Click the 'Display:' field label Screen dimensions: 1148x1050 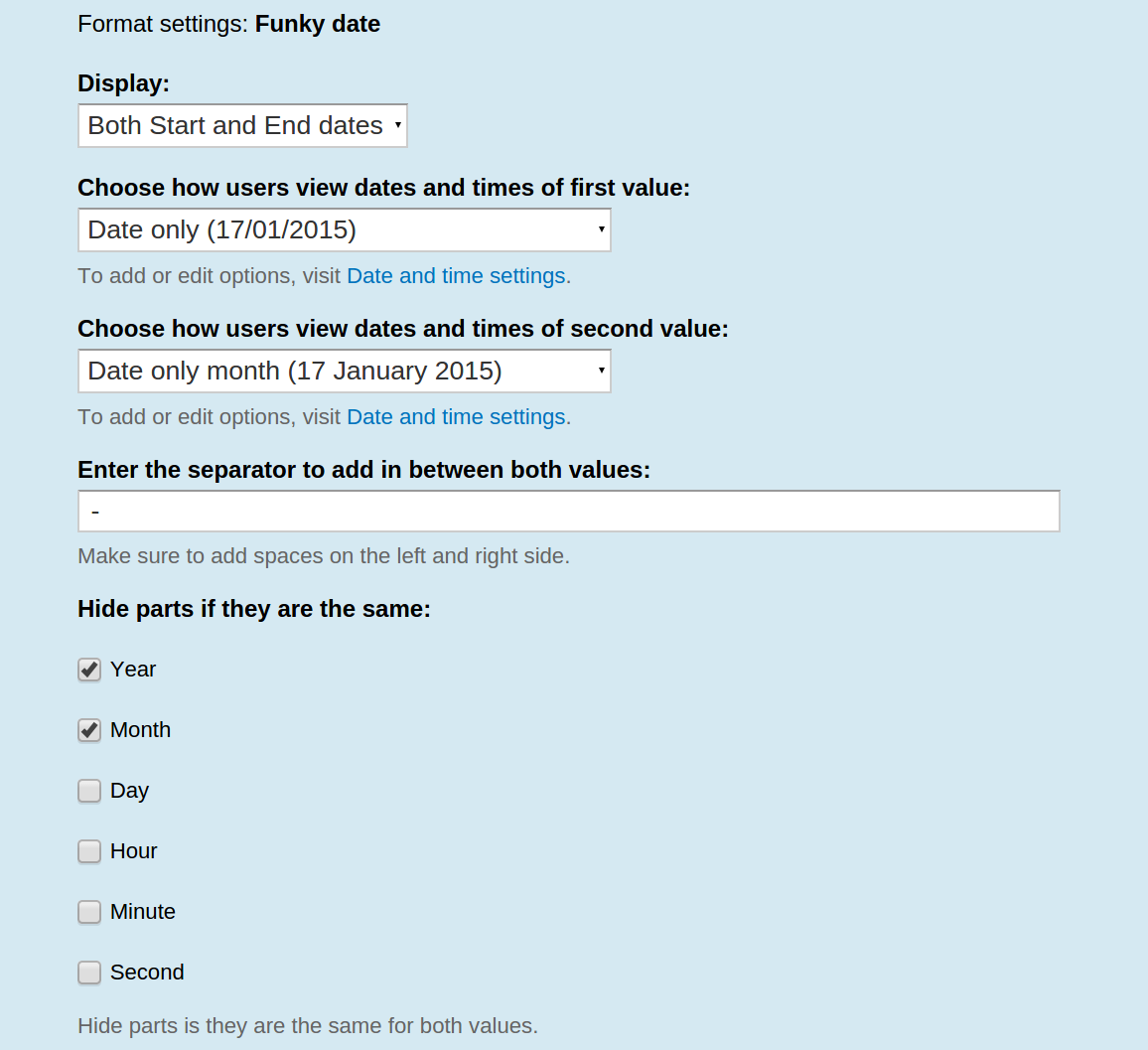(x=123, y=83)
